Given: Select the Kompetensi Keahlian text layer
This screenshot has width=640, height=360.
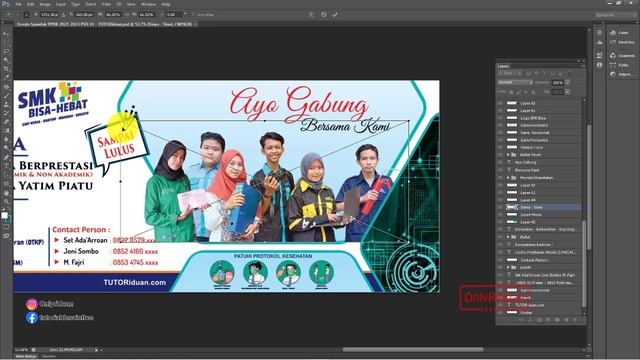Looking at the screenshot, I should tap(540, 244).
